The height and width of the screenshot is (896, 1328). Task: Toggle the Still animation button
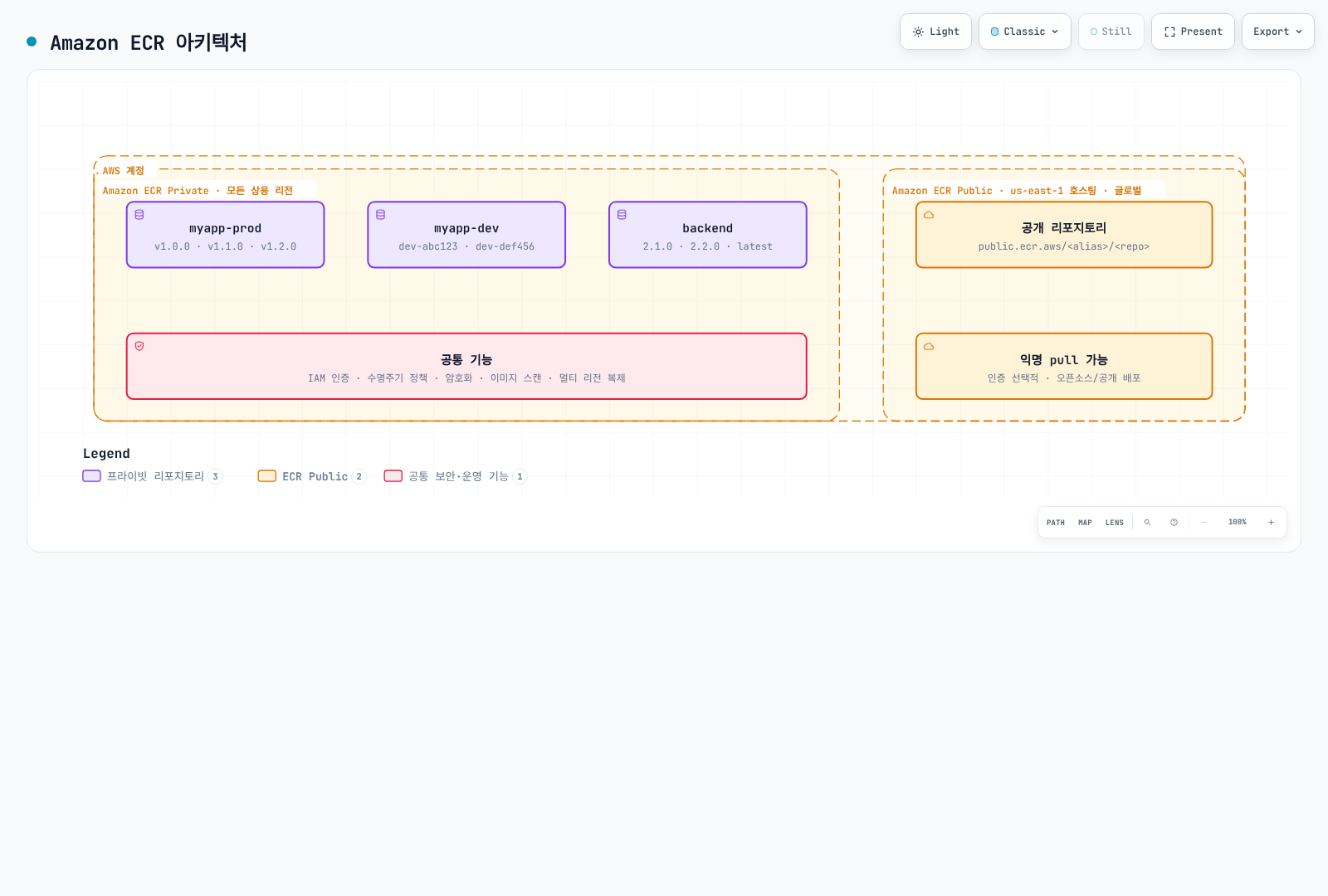[1111, 32]
